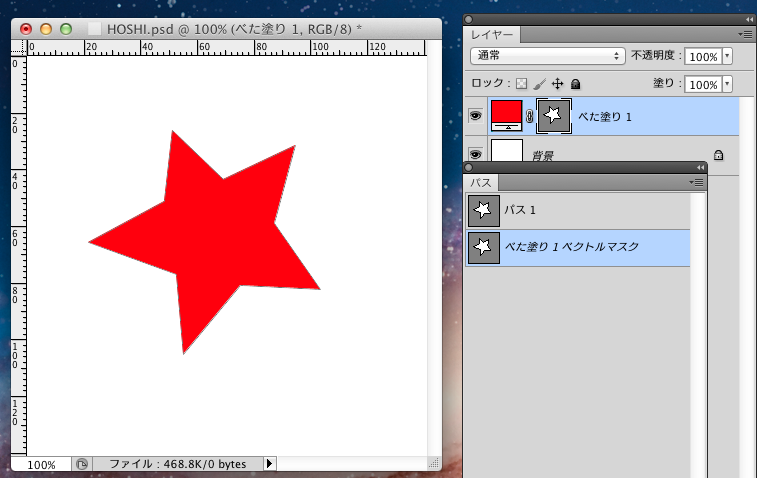Hide the べた塗り 1 layer

pyautogui.click(x=476, y=116)
